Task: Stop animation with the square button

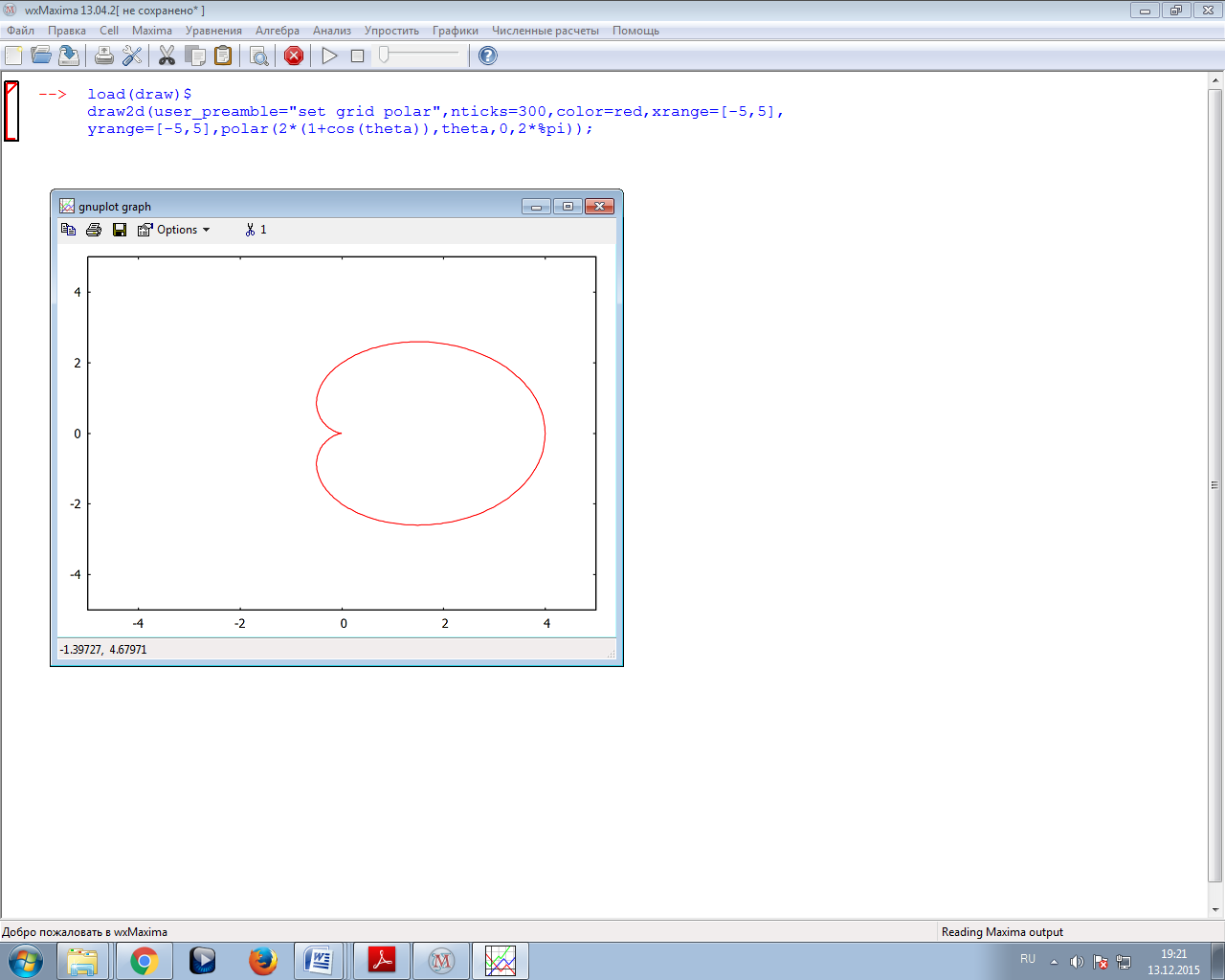Action: (x=357, y=56)
